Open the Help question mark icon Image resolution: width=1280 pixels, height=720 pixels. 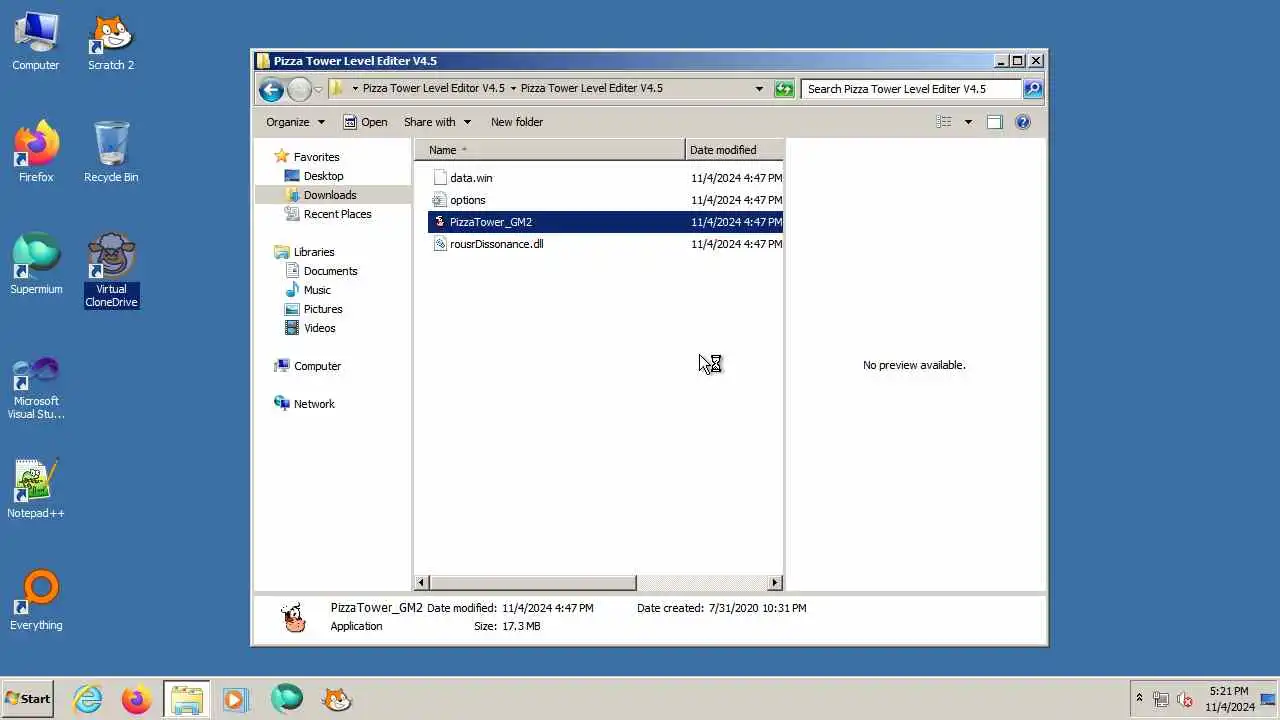click(x=1023, y=122)
